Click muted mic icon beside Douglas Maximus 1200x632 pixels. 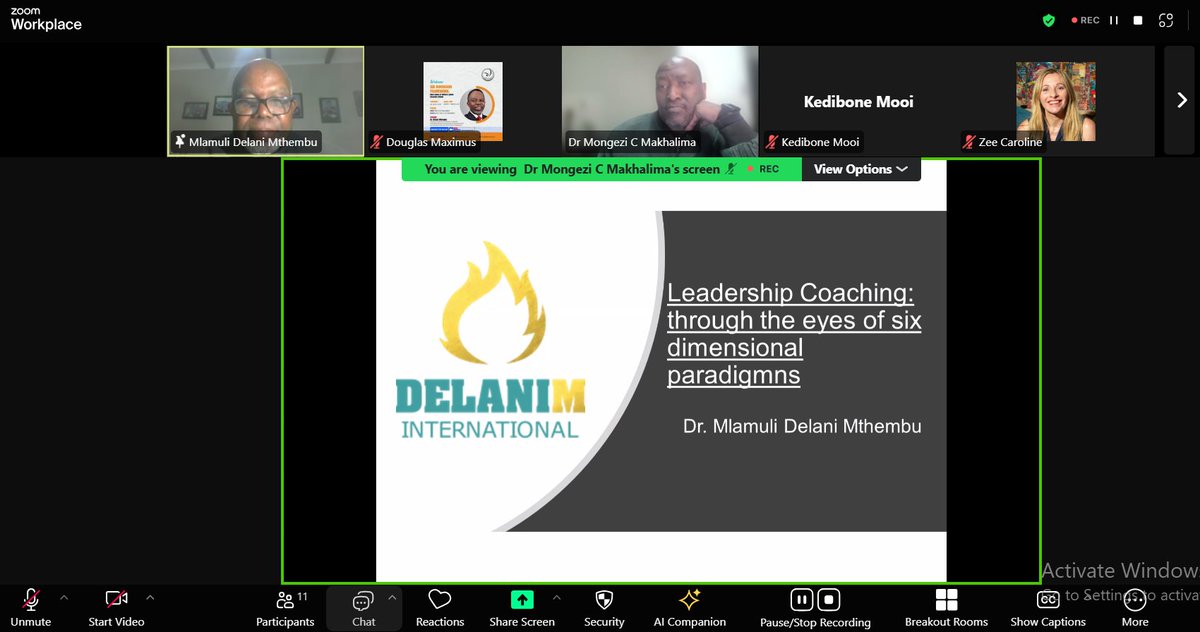click(377, 142)
